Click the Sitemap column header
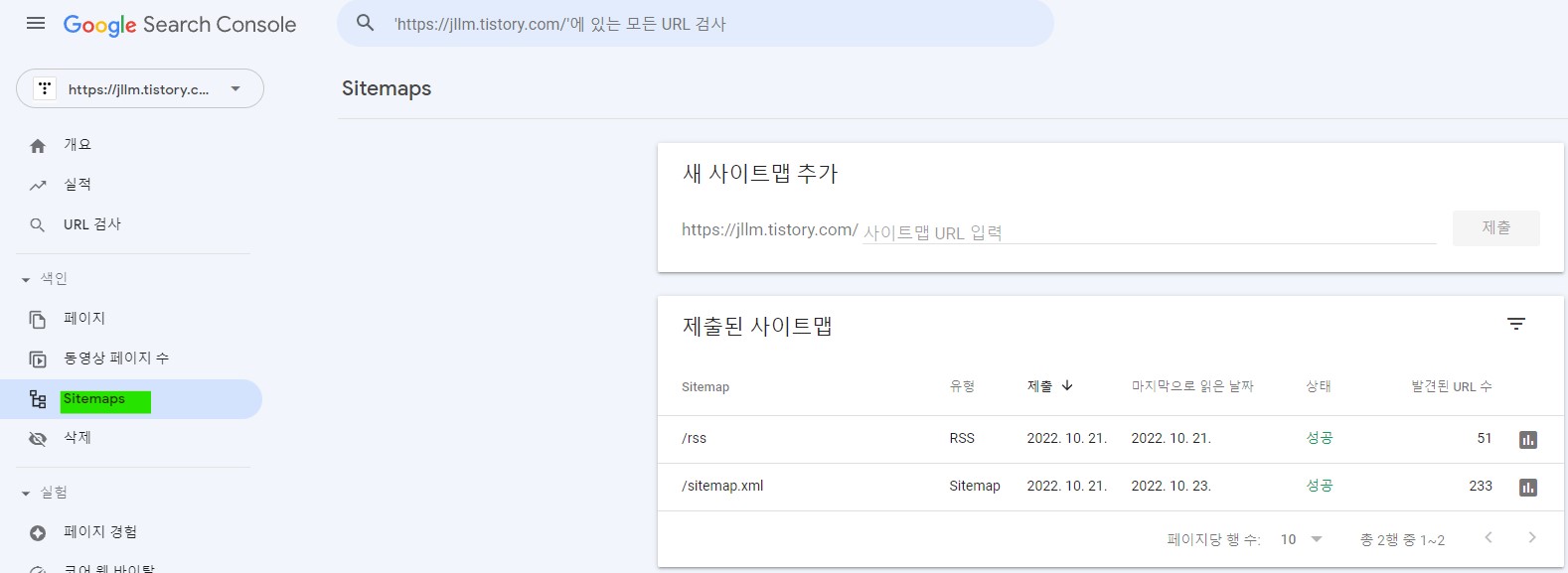 click(706, 387)
